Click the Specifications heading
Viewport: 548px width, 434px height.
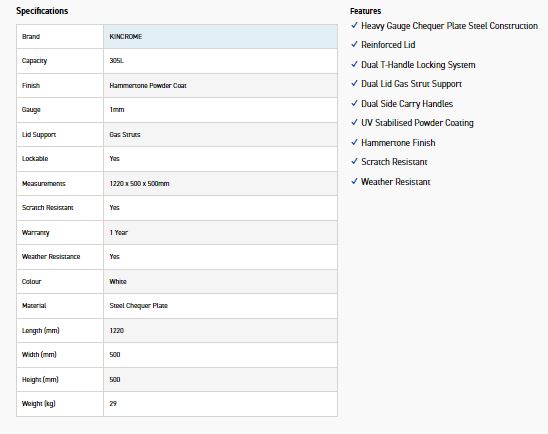42,11
